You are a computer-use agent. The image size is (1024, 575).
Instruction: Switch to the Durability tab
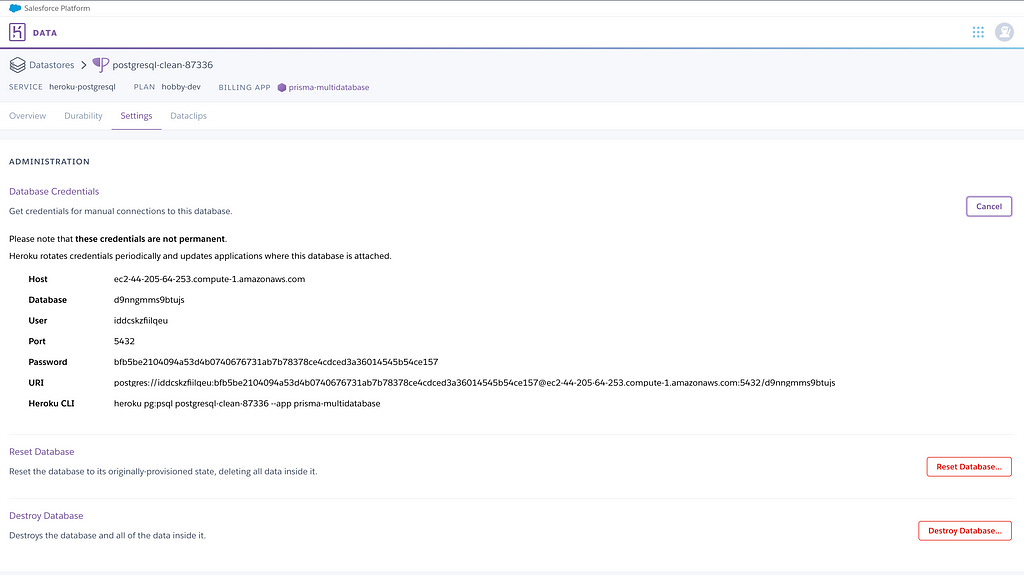coord(83,116)
